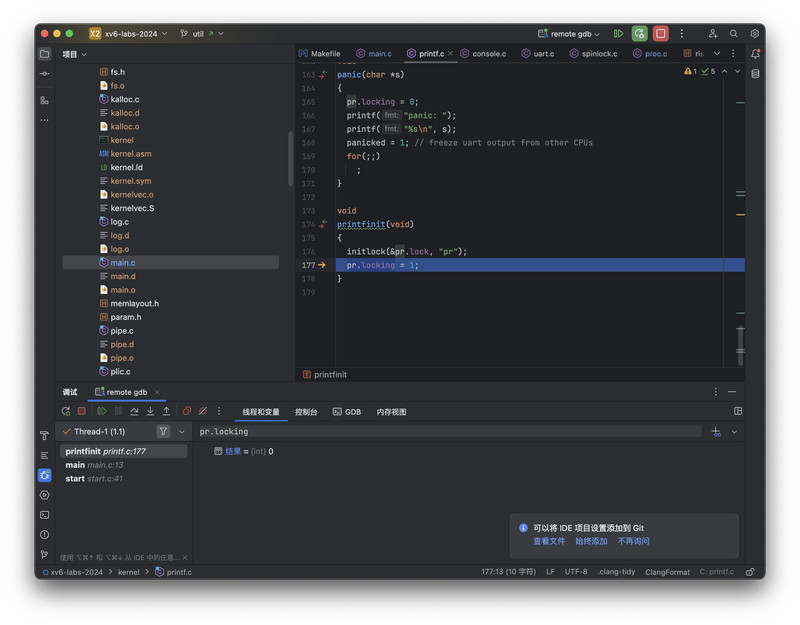The image size is (800, 625).
Task: Open the Debug tool window bug icon
Action: pos(44,475)
